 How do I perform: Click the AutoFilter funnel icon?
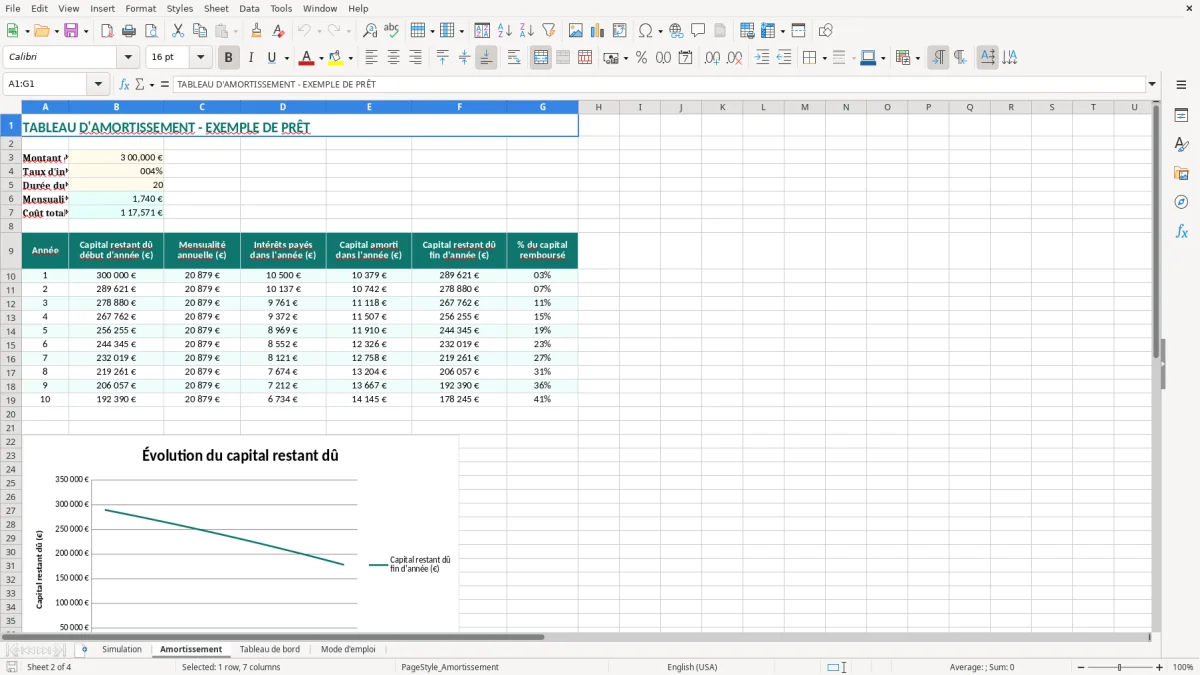(x=548, y=31)
